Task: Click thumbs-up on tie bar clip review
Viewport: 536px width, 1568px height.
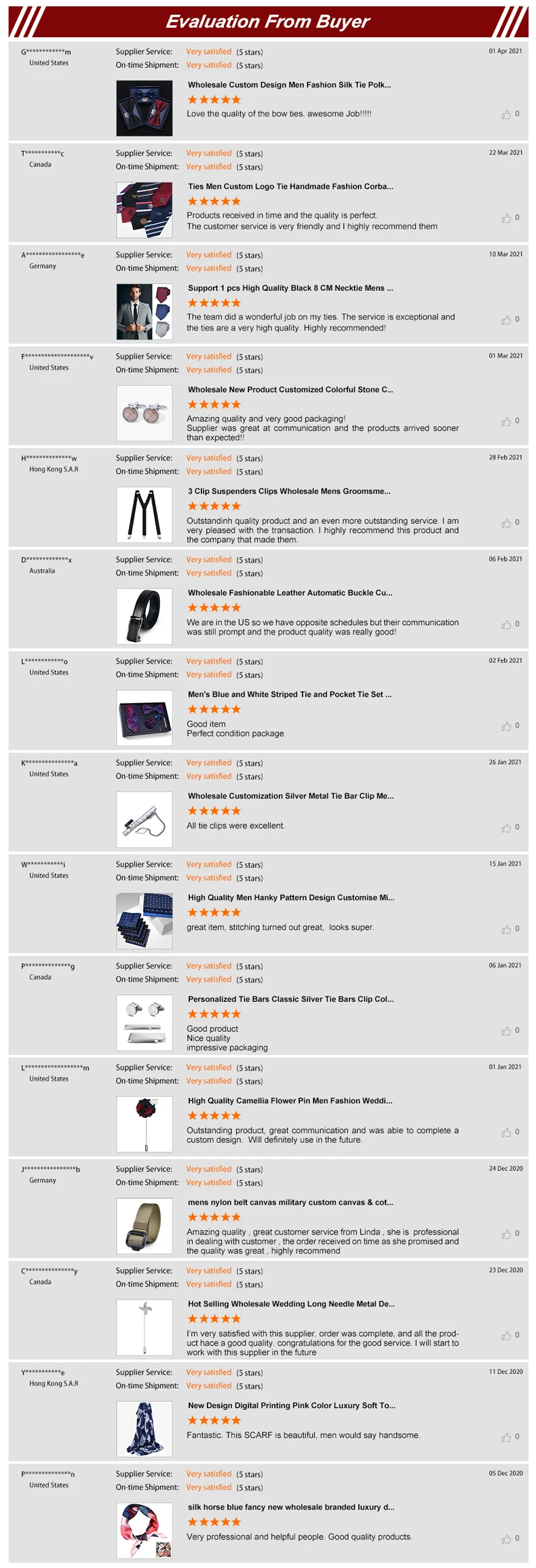Action: point(506,828)
